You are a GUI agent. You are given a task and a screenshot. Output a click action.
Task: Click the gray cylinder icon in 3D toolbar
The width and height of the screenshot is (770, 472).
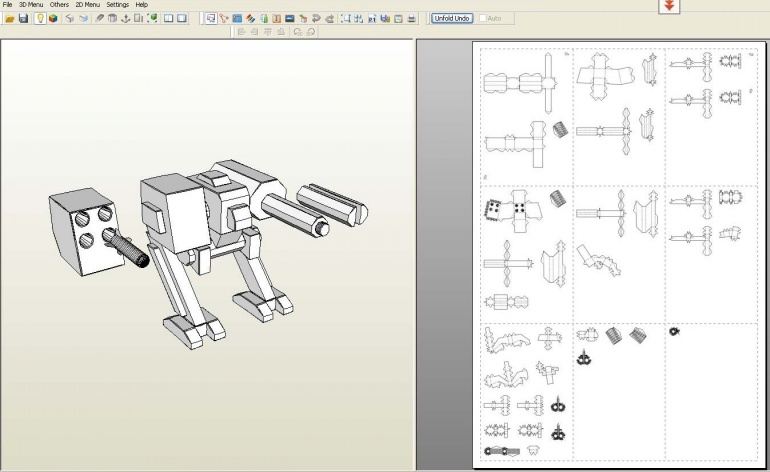(112, 19)
